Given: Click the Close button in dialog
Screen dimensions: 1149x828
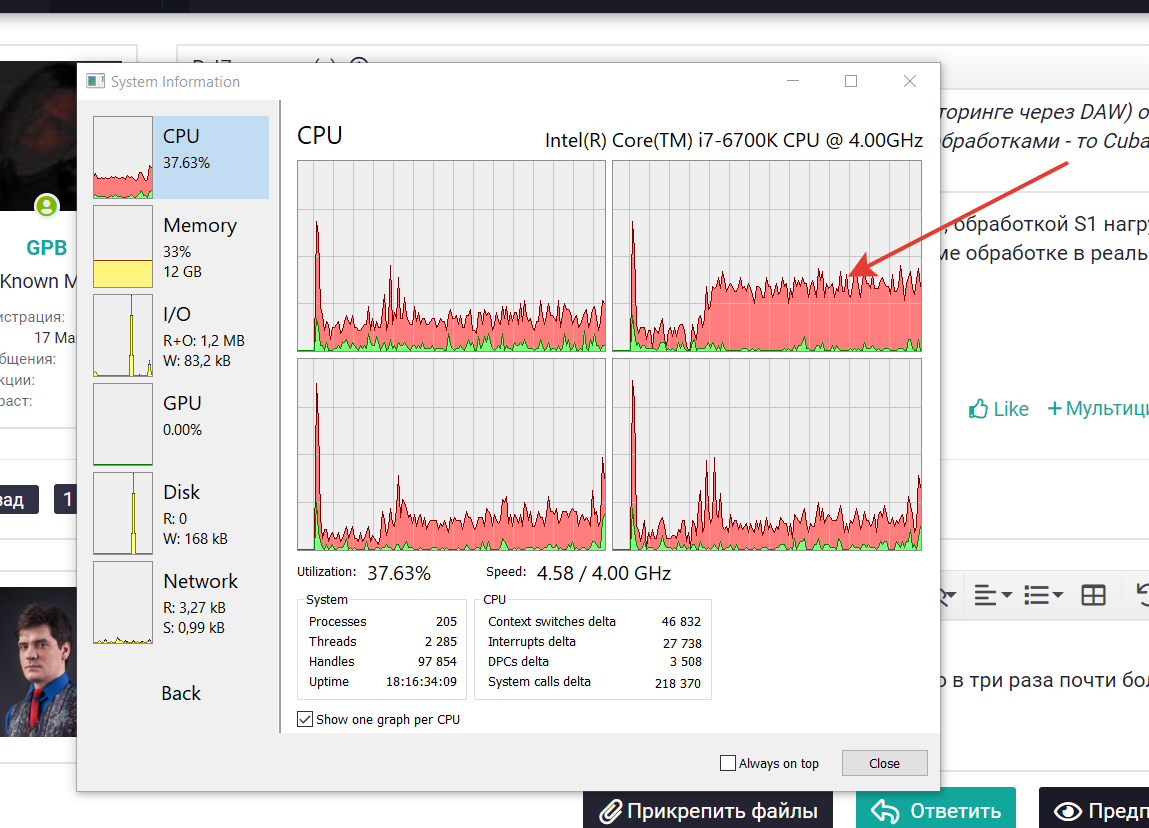Looking at the screenshot, I should (x=884, y=764).
